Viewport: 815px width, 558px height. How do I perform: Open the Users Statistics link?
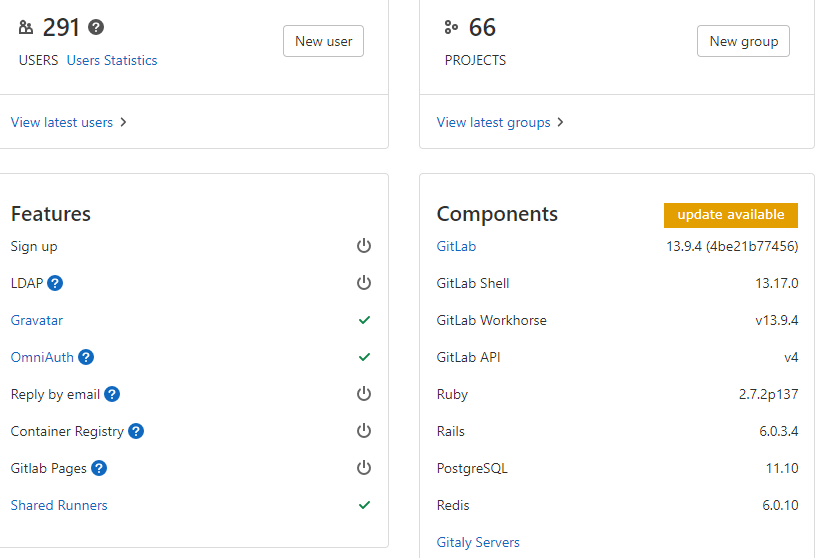point(112,60)
